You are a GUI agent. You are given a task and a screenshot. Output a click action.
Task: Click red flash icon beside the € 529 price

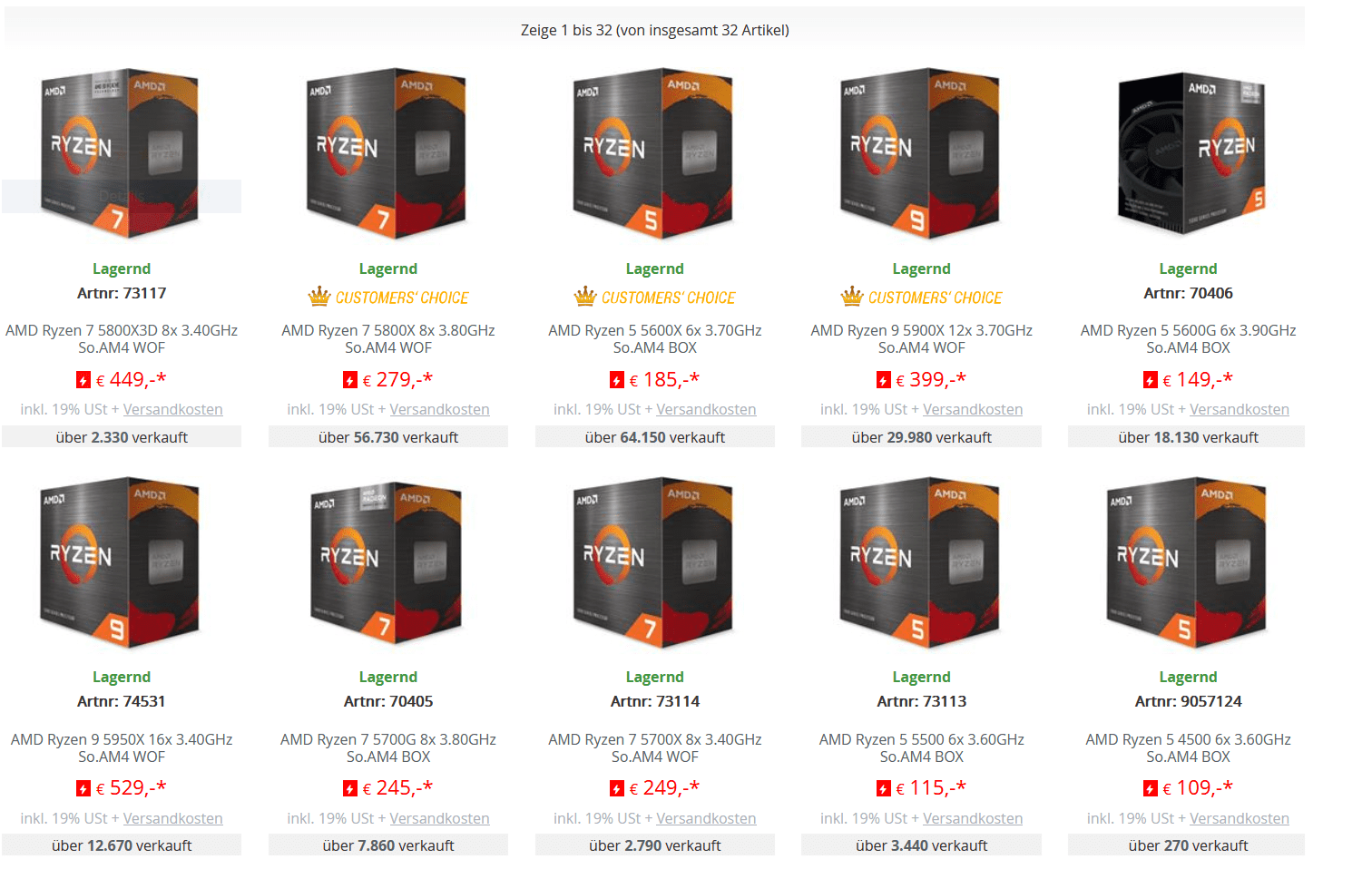83,788
